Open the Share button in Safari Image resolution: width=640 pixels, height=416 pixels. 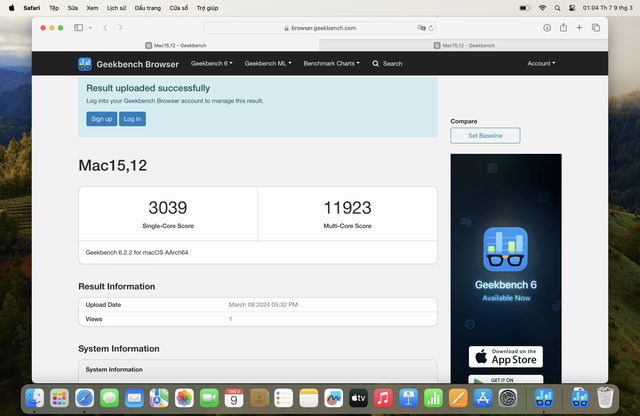[563, 27]
